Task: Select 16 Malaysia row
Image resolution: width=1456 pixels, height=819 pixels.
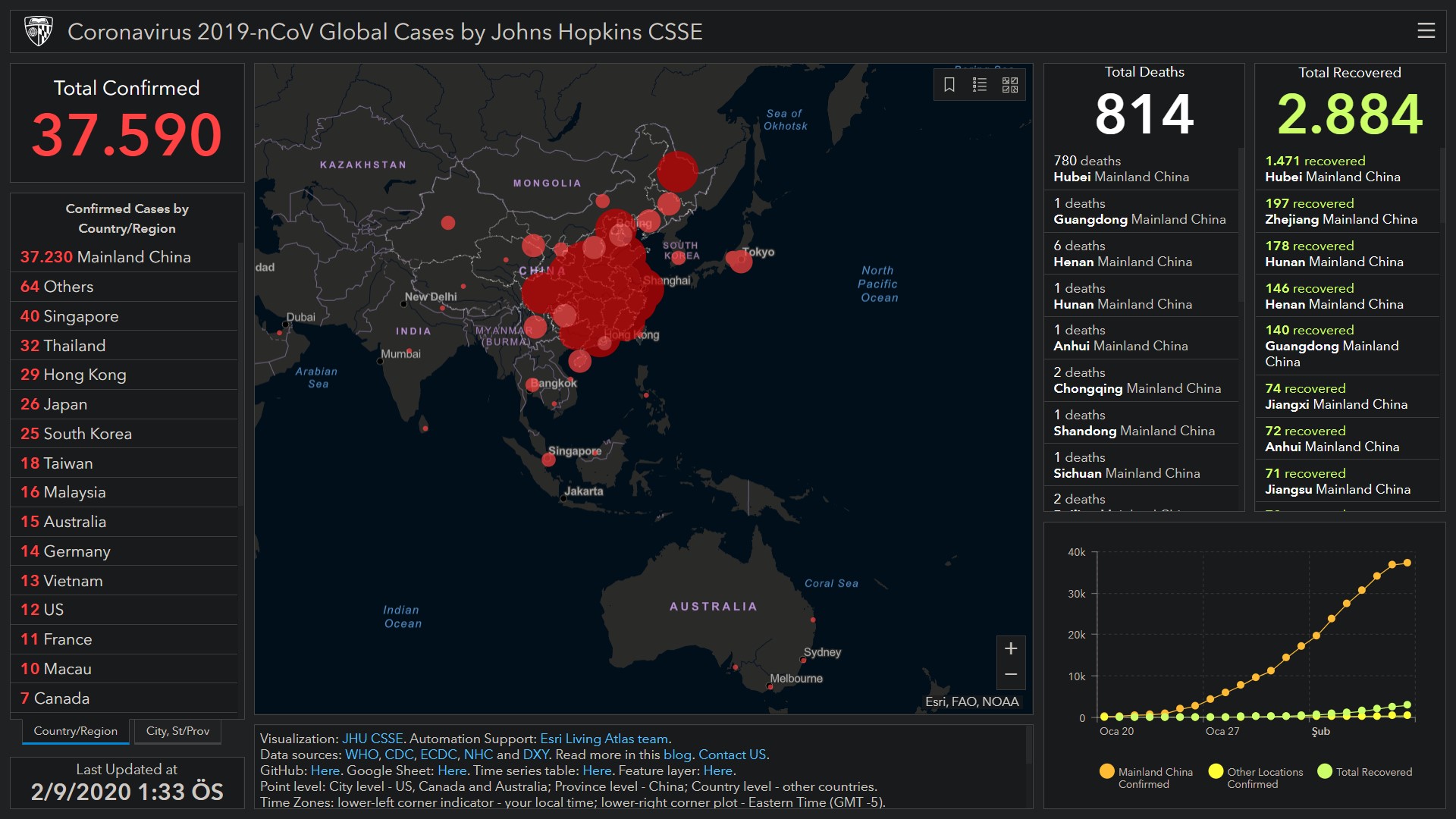Action: click(124, 492)
